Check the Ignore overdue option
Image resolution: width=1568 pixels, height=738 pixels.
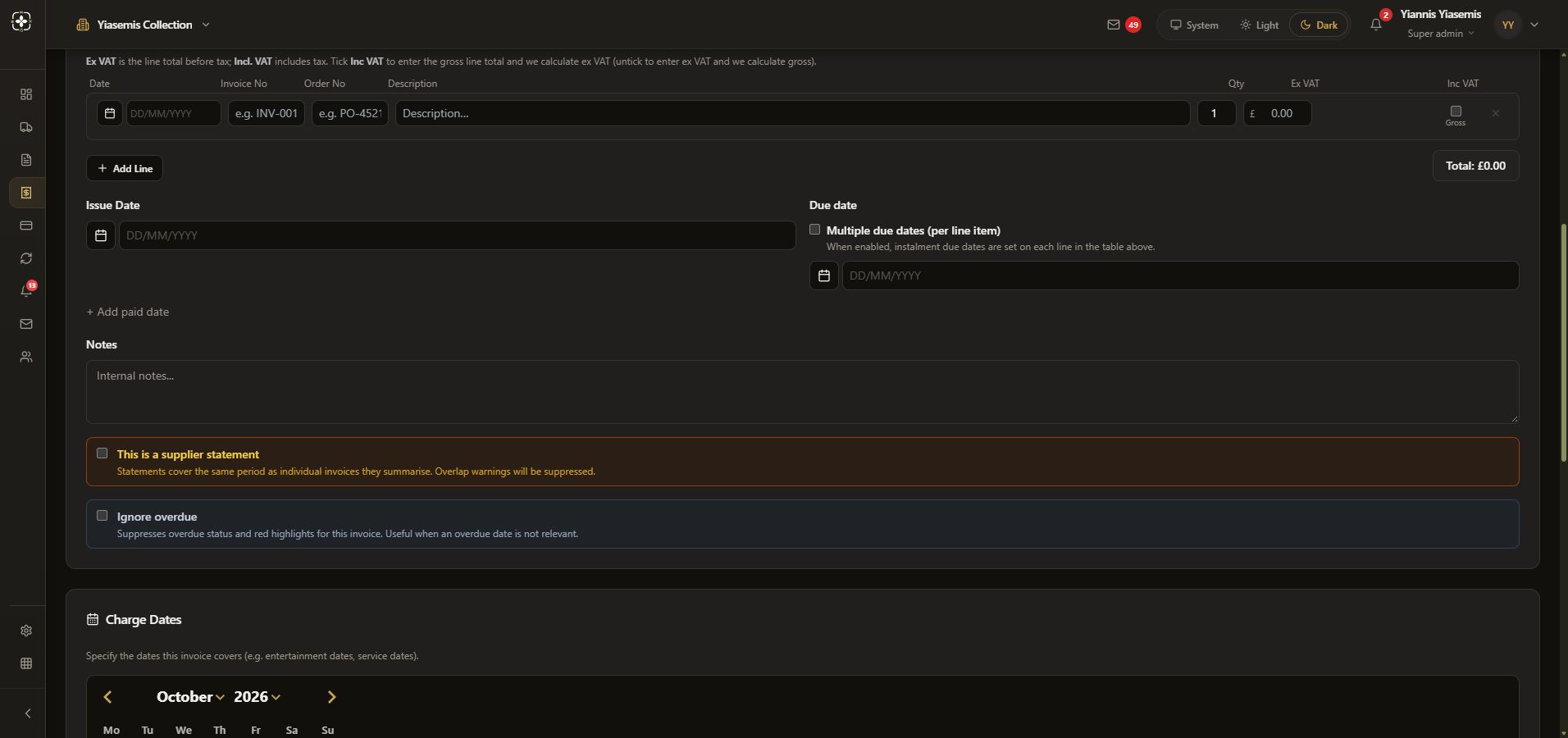103,515
